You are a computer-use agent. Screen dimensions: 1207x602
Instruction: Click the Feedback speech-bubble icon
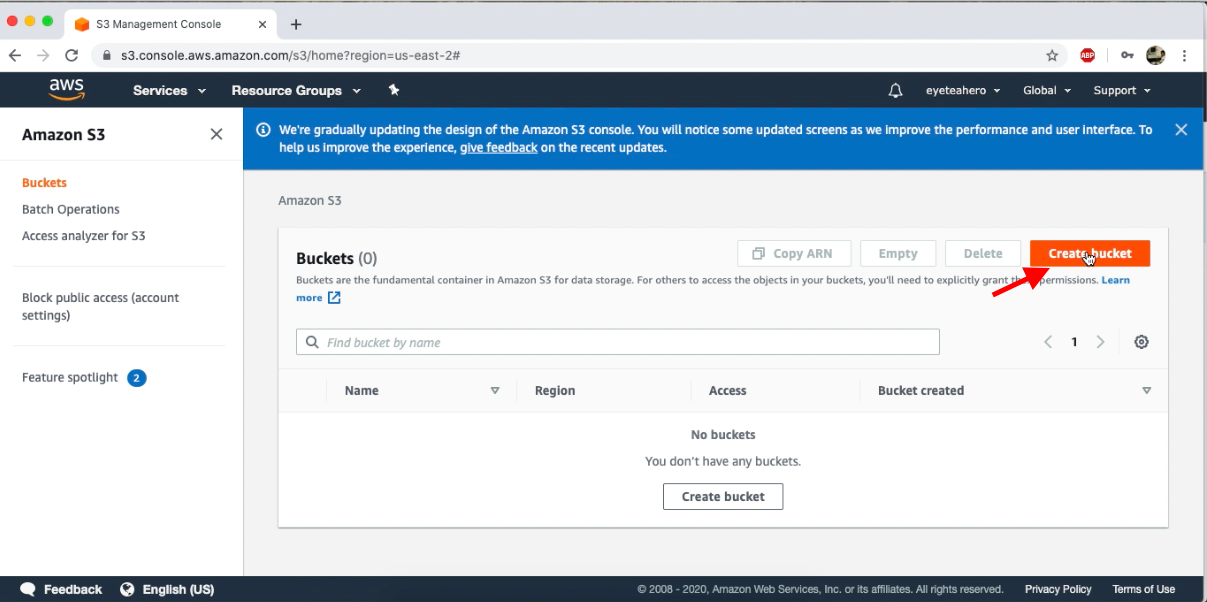(x=27, y=589)
